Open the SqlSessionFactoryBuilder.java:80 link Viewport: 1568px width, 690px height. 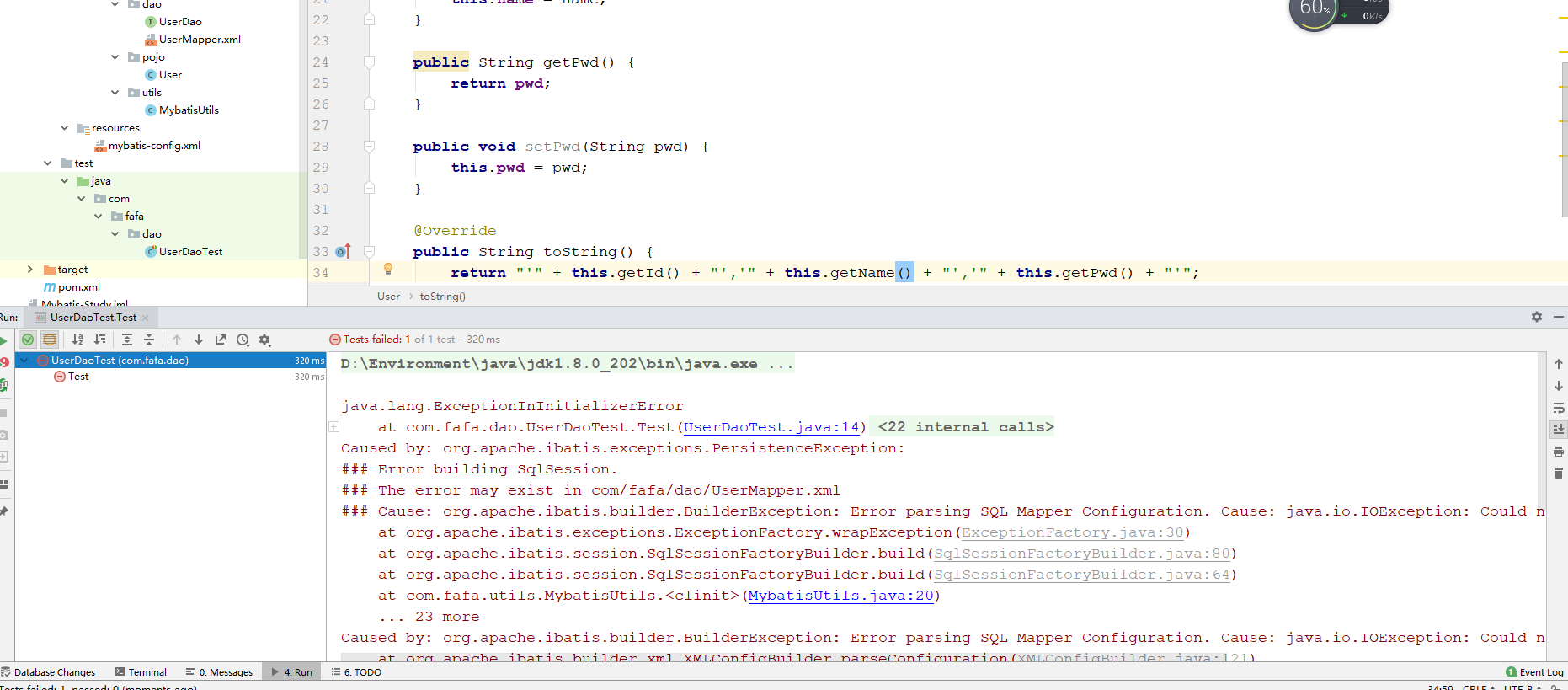coord(1081,554)
